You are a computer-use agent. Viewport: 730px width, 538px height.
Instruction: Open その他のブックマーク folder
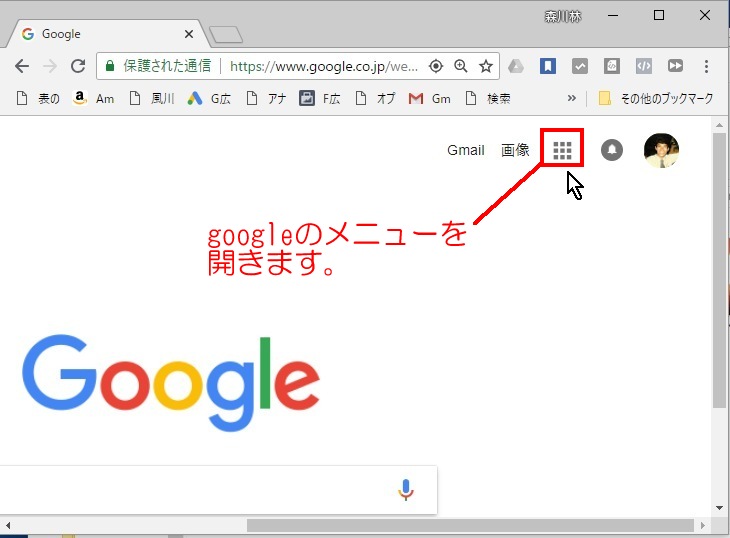click(656, 99)
